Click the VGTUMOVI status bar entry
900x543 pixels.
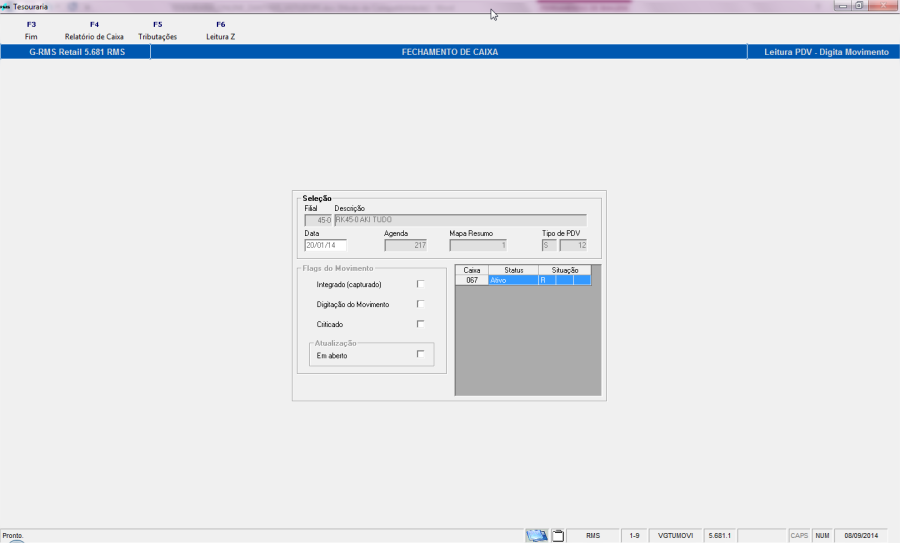[676, 536]
